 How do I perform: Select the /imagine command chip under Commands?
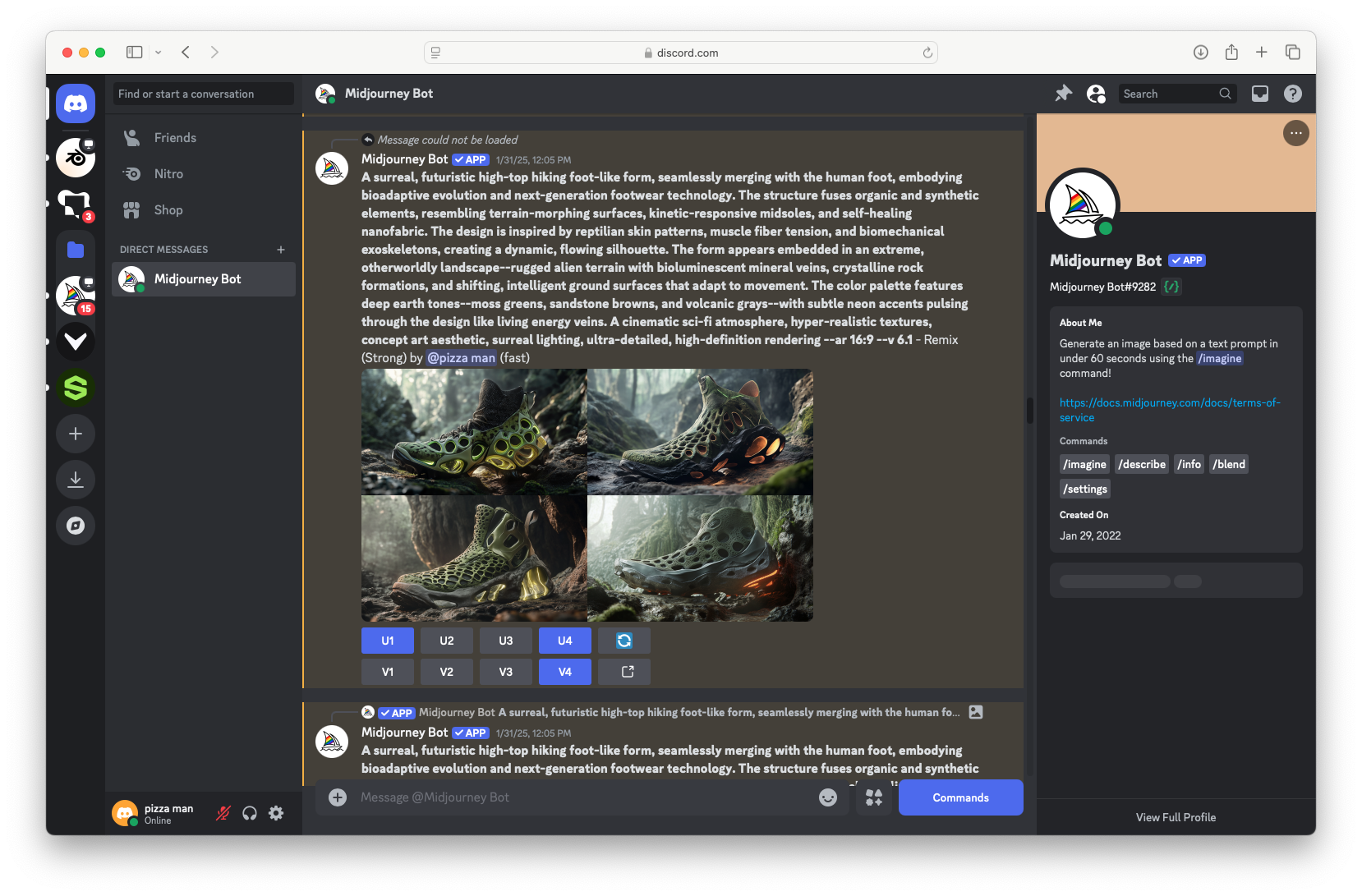(x=1084, y=464)
